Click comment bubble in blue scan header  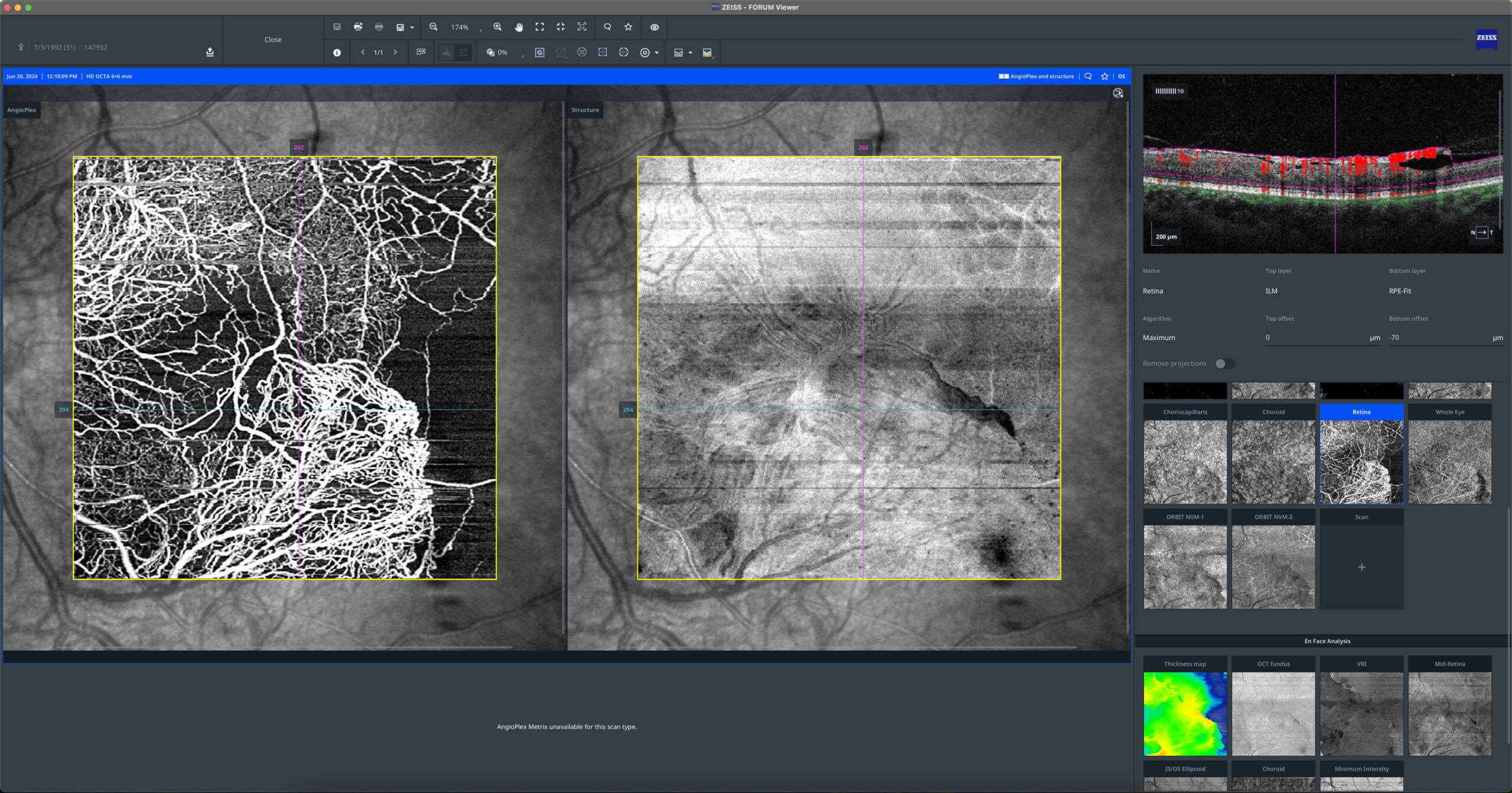click(x=1088, y=76)
